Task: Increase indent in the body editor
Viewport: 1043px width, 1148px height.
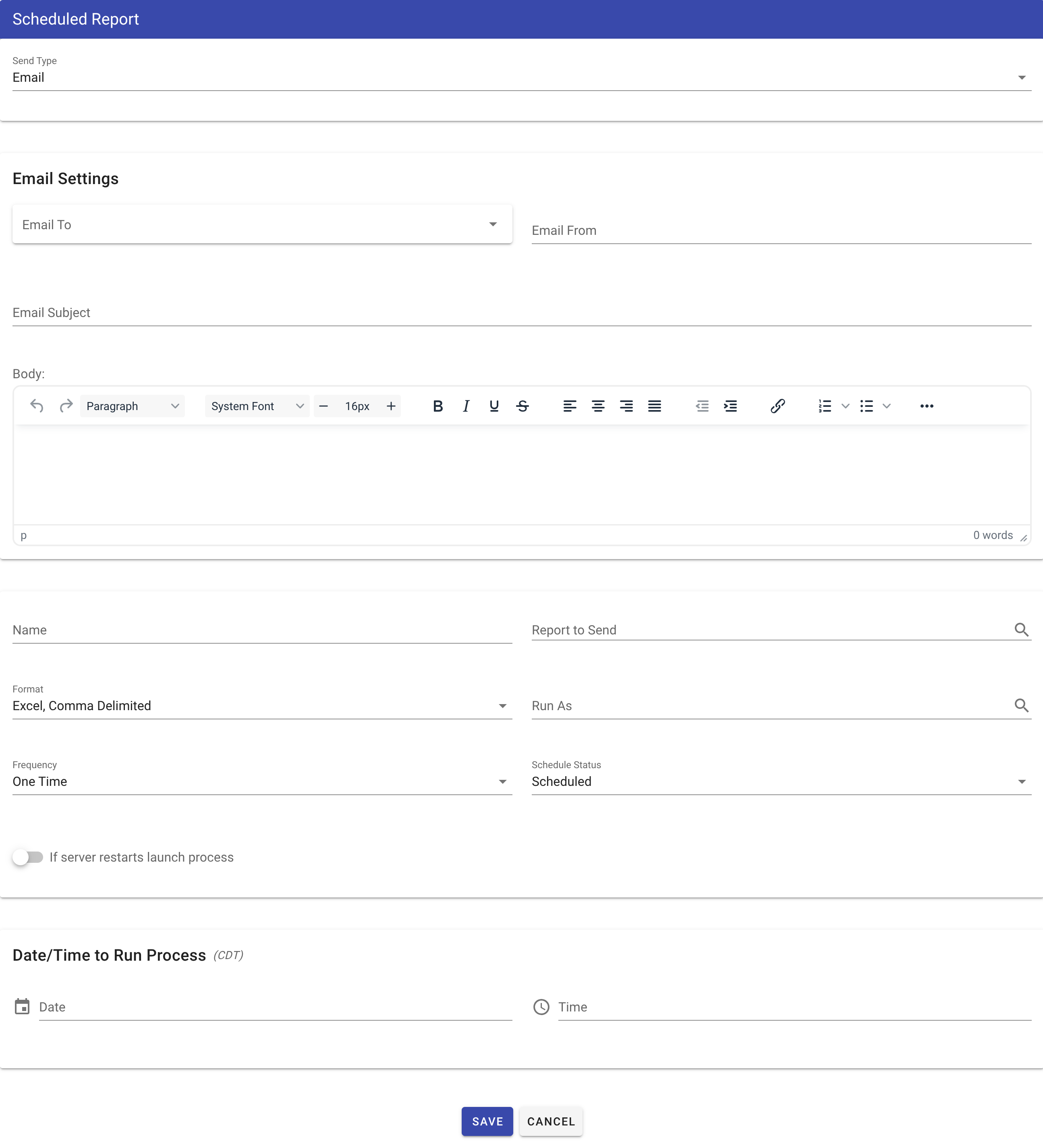Action: [731, 406]
